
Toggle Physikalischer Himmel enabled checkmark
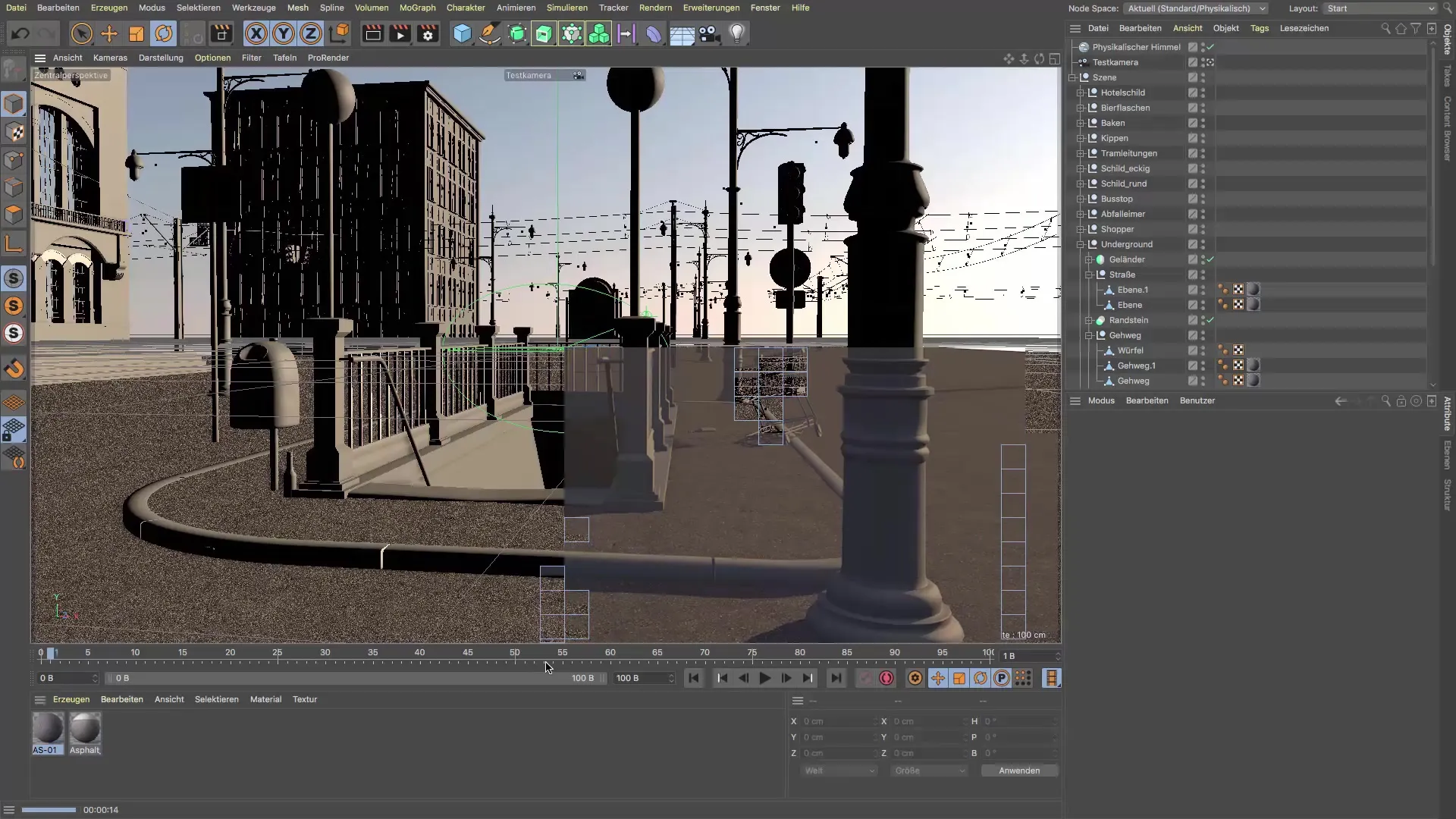tap(1210, 47)
